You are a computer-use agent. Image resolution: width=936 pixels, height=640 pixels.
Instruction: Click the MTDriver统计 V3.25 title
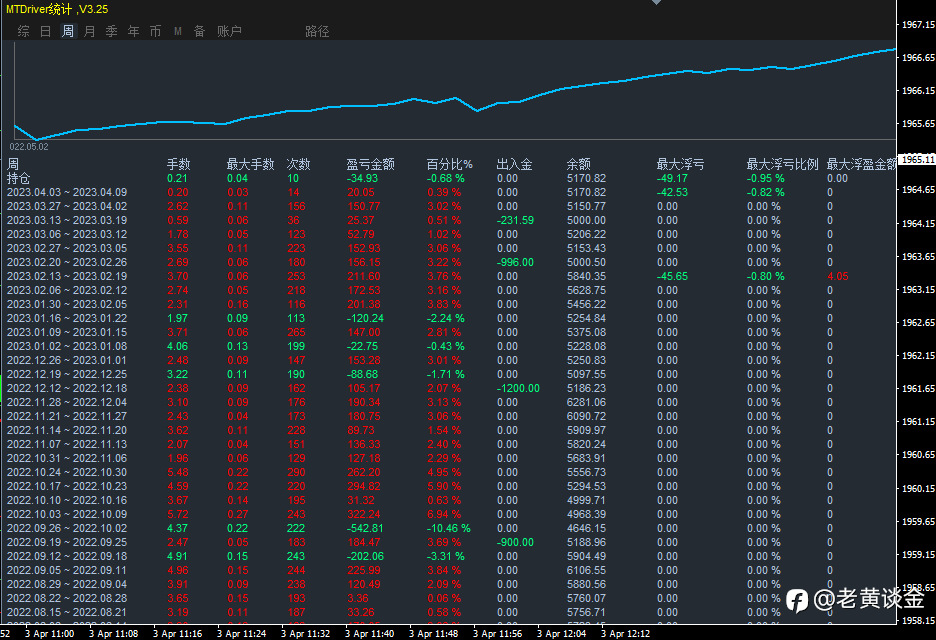point(57,10)
